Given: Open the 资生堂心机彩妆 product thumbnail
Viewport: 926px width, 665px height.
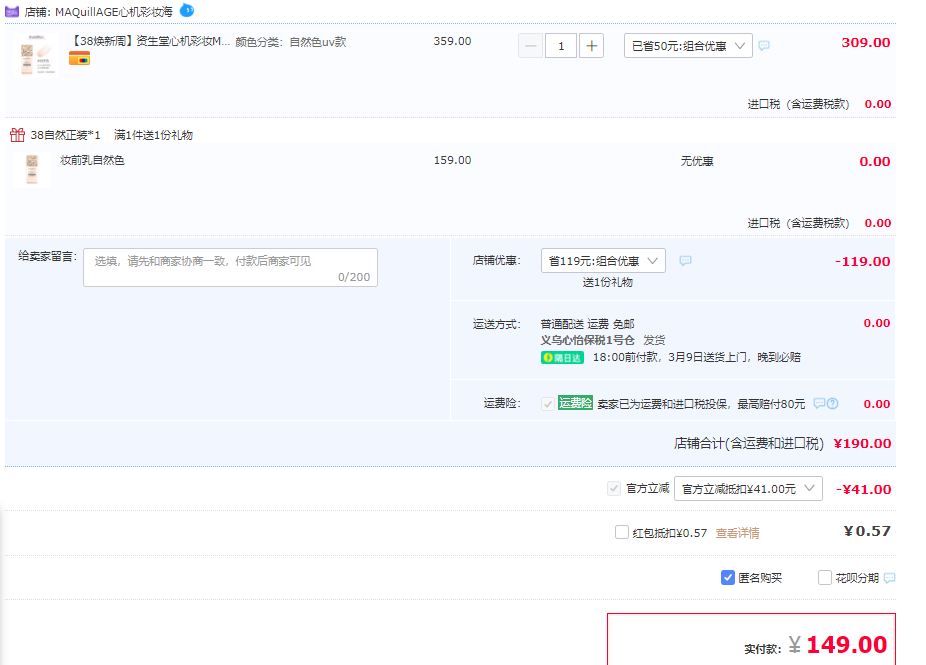Looking at the screenshot, I should [36, 55].
